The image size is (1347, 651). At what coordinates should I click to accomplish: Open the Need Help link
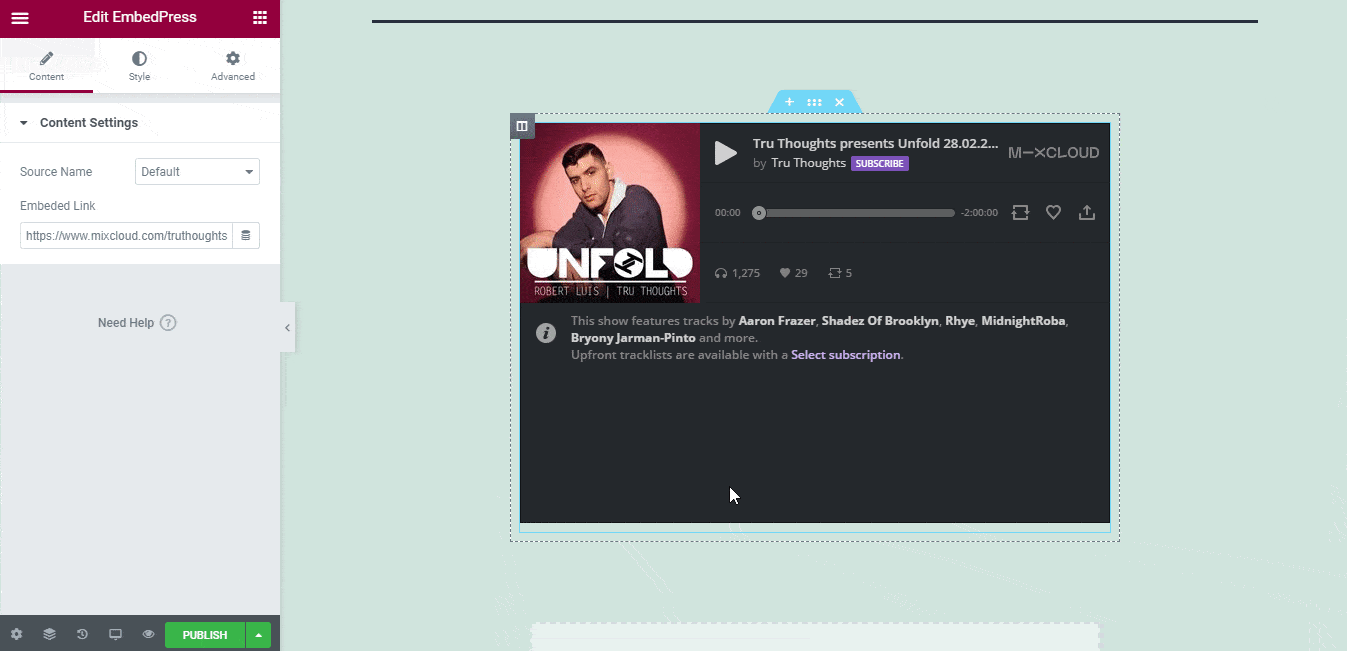click(x=126, y=323)
